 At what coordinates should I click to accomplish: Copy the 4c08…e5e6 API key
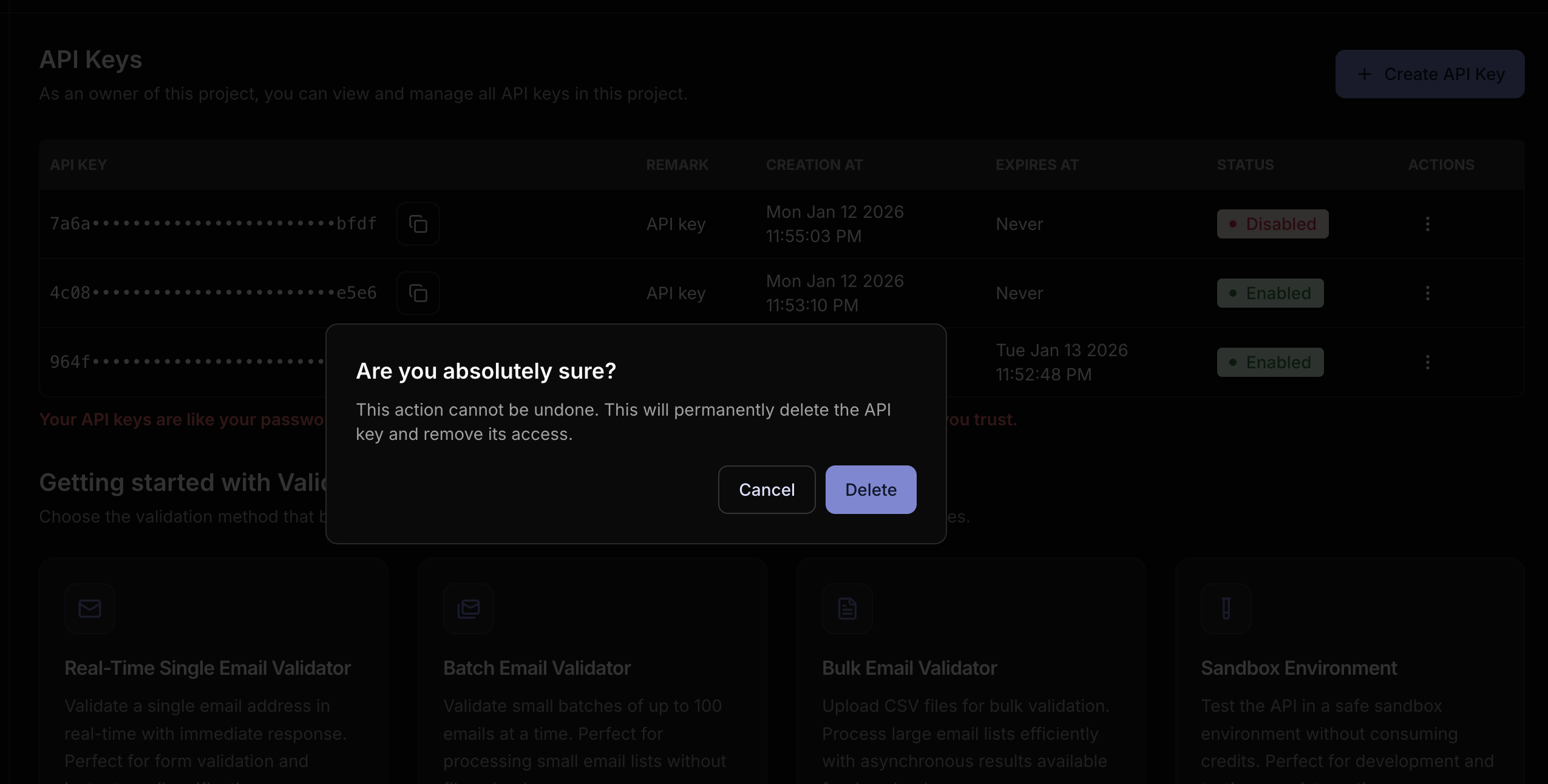tap(418, 293)
